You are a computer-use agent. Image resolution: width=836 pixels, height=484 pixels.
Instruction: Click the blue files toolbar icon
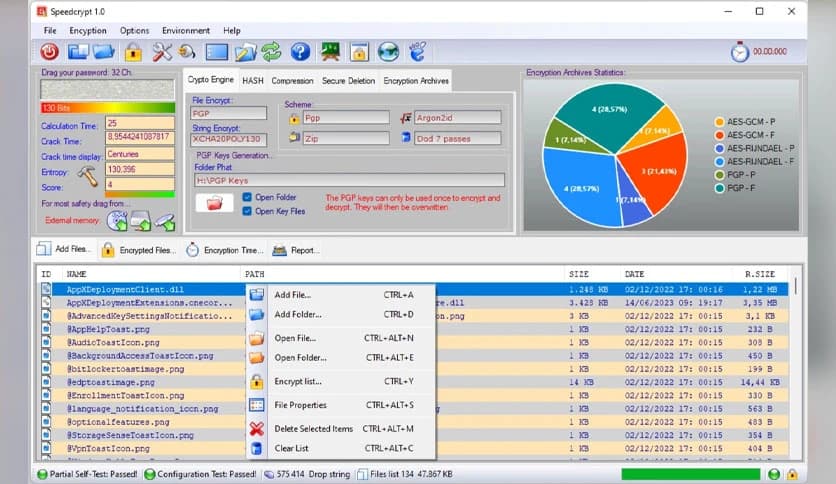78,52
